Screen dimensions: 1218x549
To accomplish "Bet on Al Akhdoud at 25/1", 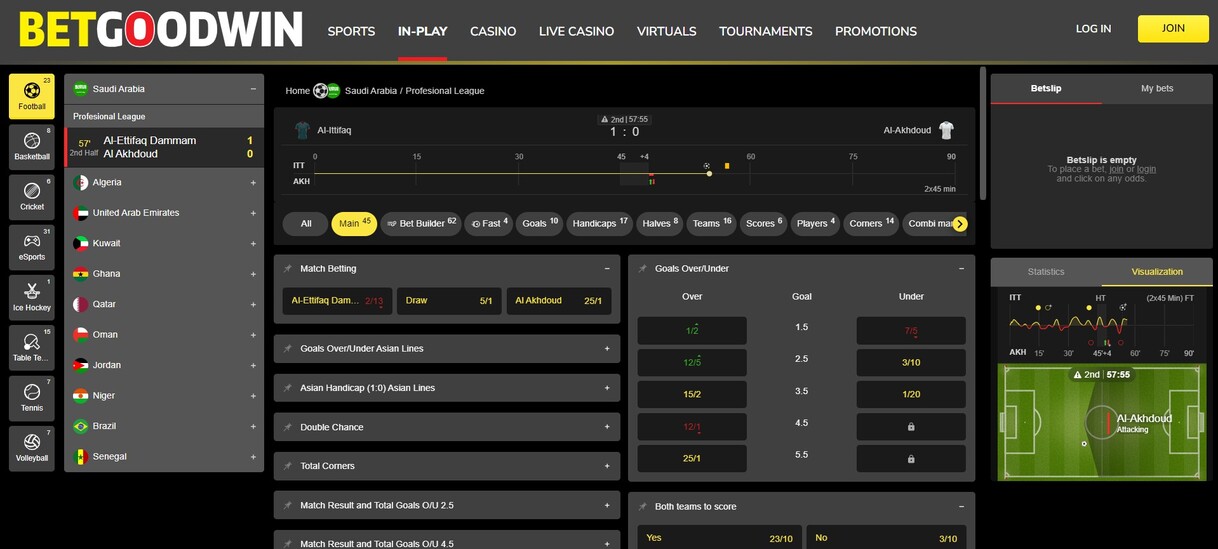I will click(559, 301).
